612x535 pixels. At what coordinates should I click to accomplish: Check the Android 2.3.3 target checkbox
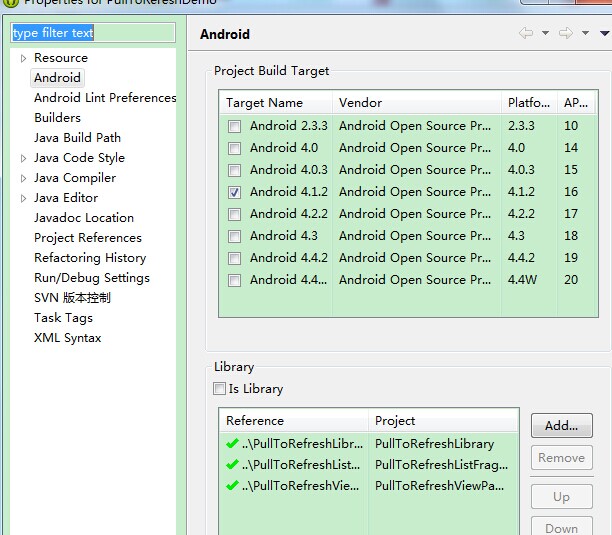(x=235, y=126)
